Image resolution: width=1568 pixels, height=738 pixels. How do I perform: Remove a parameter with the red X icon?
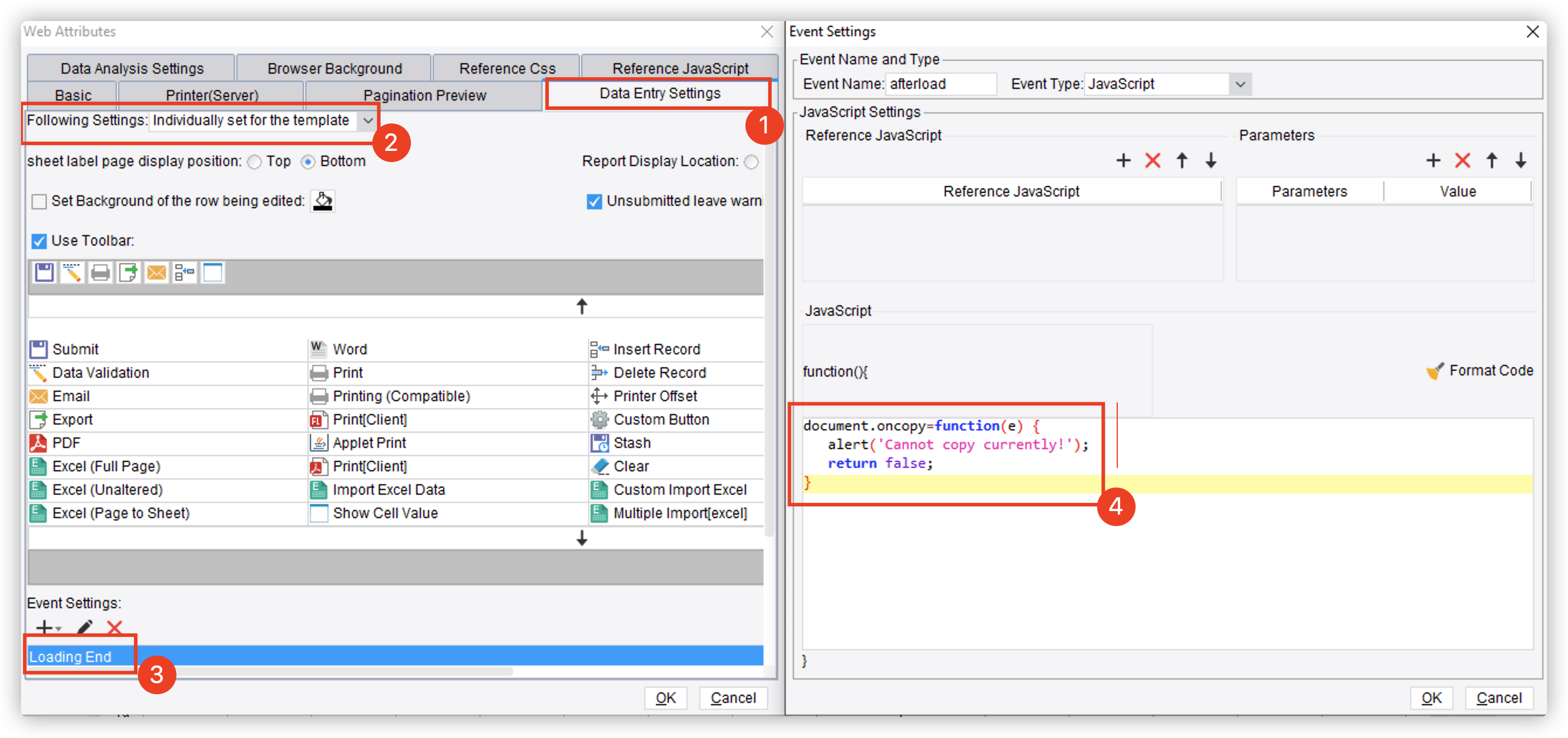(x=1462, y=161)
